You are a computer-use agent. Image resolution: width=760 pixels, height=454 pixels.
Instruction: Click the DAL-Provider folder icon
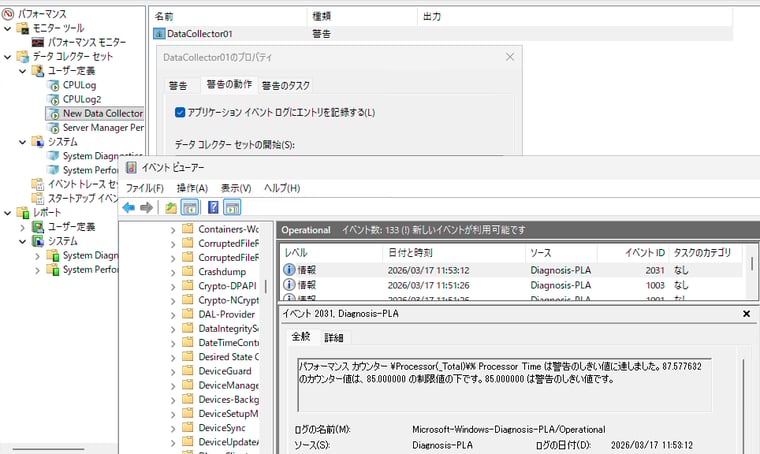188,314
